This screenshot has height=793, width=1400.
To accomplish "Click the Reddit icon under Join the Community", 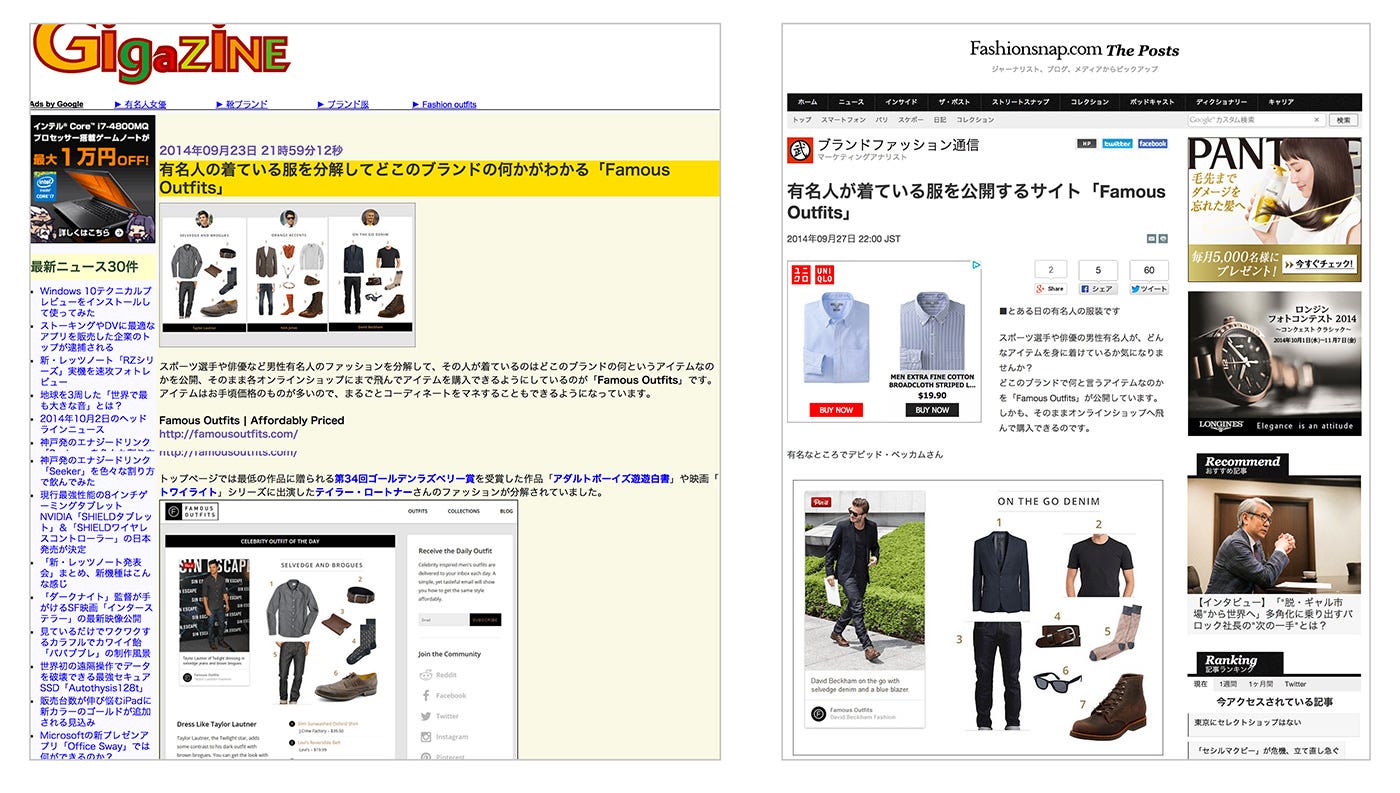I will [x=425, y=675].
